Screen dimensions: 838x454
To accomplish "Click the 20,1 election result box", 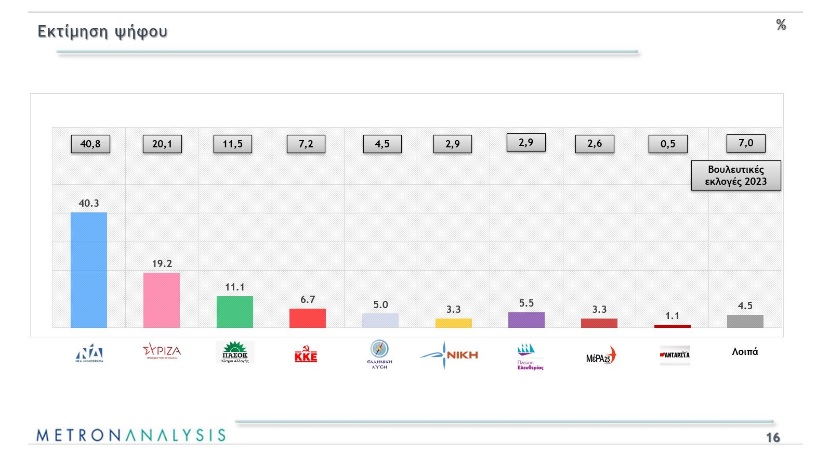I will 162,144.
